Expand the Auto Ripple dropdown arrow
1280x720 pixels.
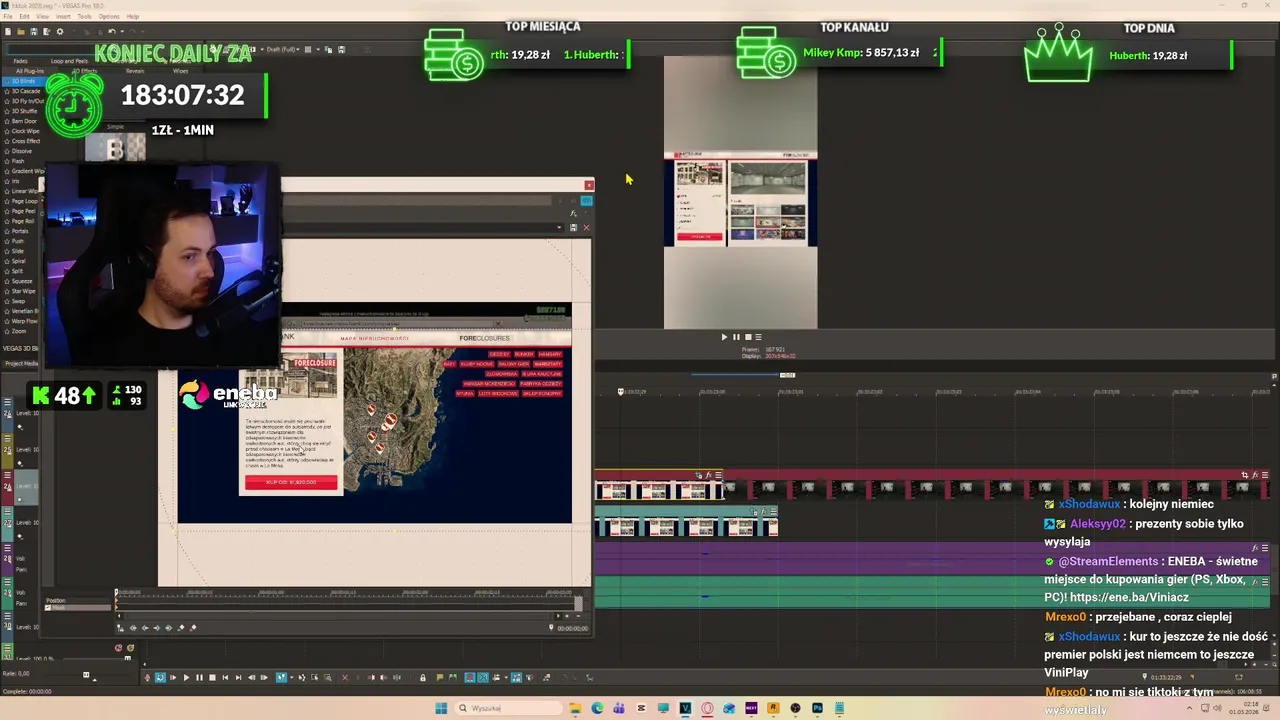pos(504,678)
